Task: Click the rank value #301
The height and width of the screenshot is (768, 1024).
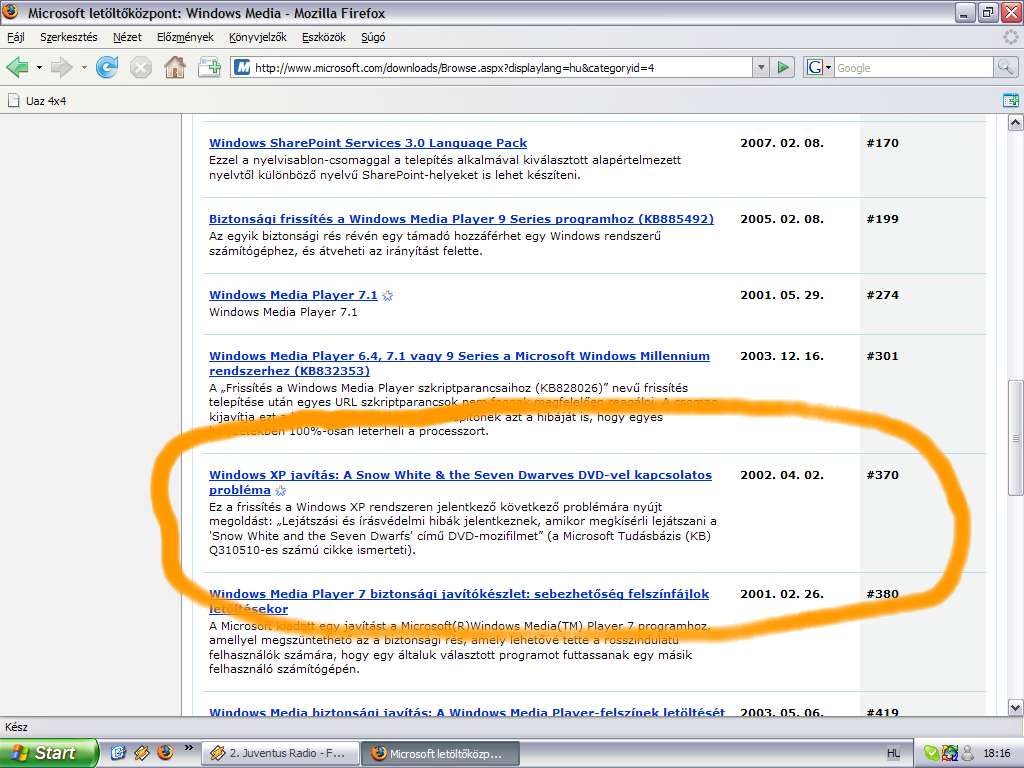Action: coord(882,356)
